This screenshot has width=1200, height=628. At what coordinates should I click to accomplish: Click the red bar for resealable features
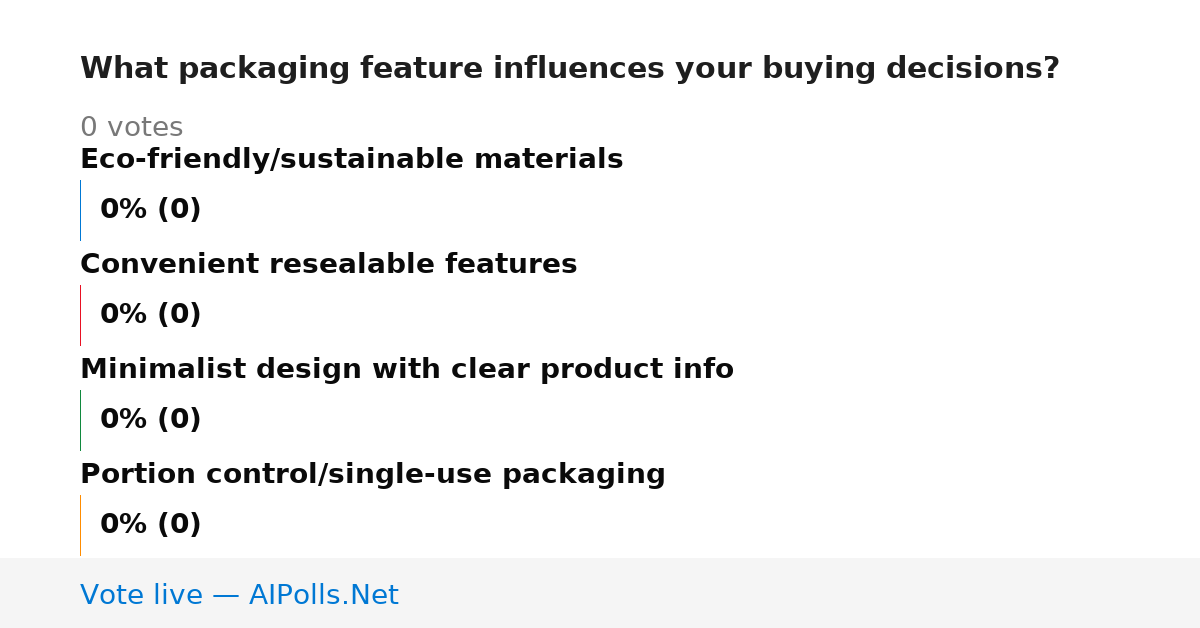(x=80, y=315)
